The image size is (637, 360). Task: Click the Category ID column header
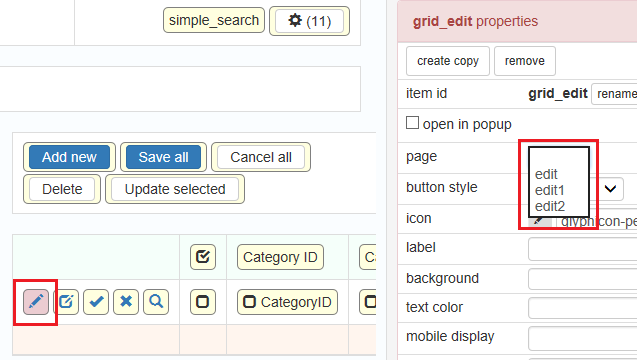click(280, 257)
